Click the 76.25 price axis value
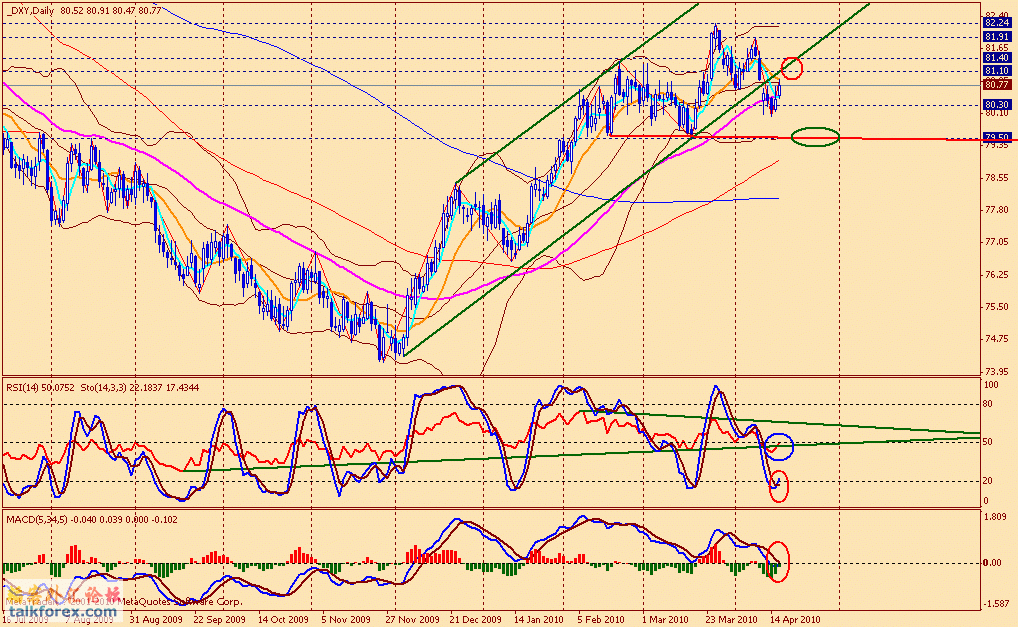The image size is (1018, 627). pos(997,275)
